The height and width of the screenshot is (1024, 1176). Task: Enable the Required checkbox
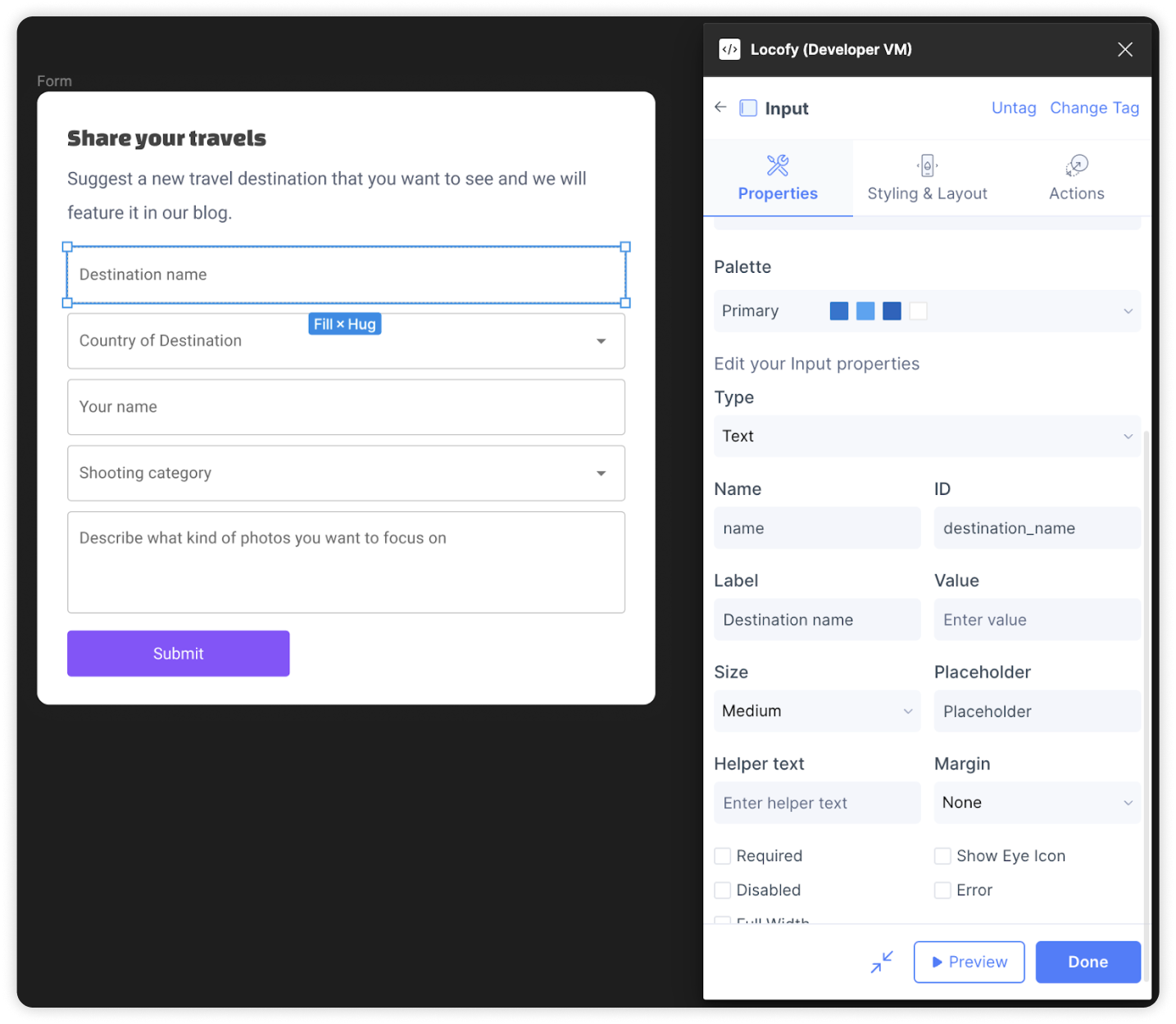pyautogui.click(x=722, y=855)
